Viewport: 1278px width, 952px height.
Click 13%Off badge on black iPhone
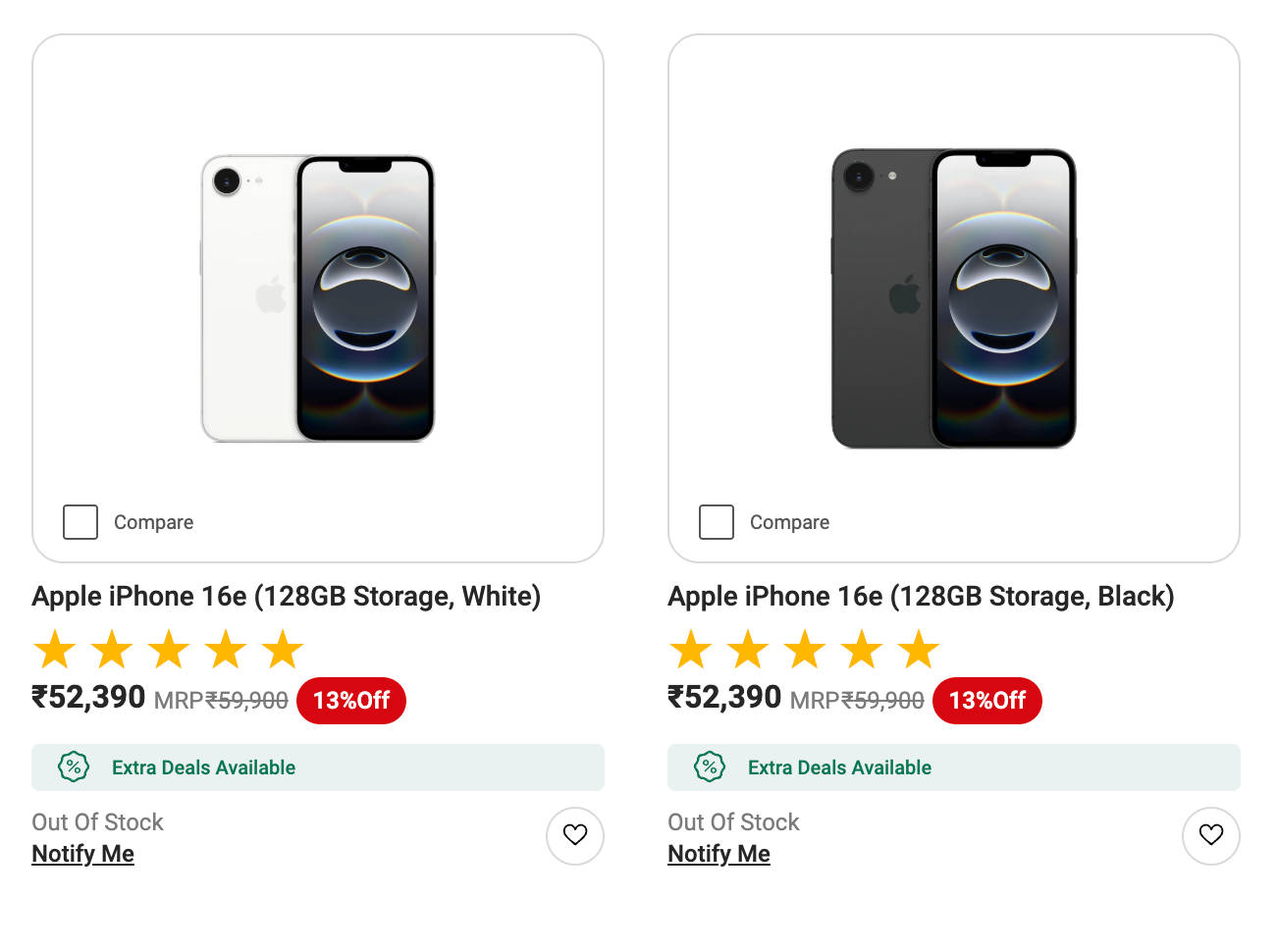[987, 701]
